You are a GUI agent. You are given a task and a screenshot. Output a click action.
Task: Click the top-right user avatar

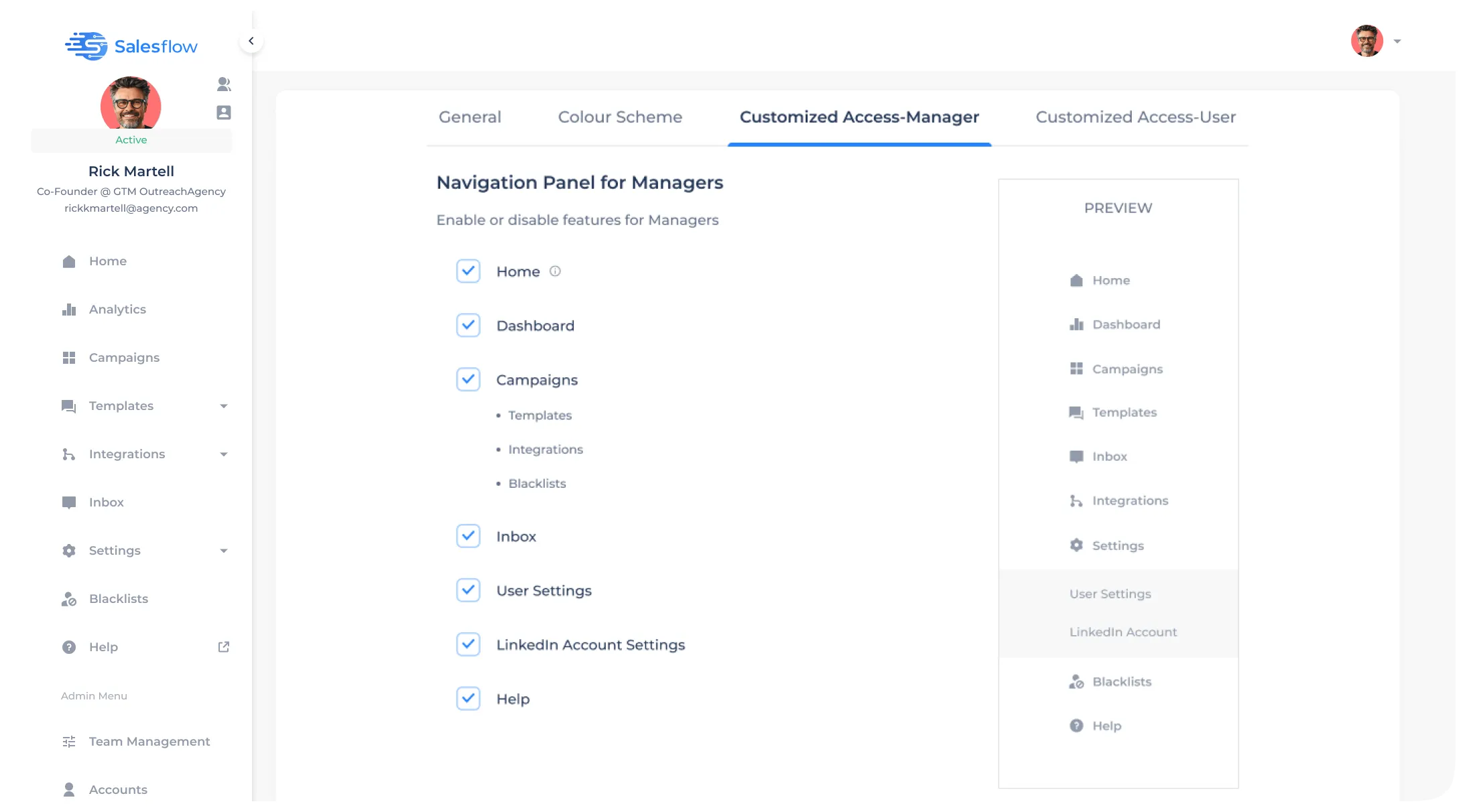tap(1367, 42)
